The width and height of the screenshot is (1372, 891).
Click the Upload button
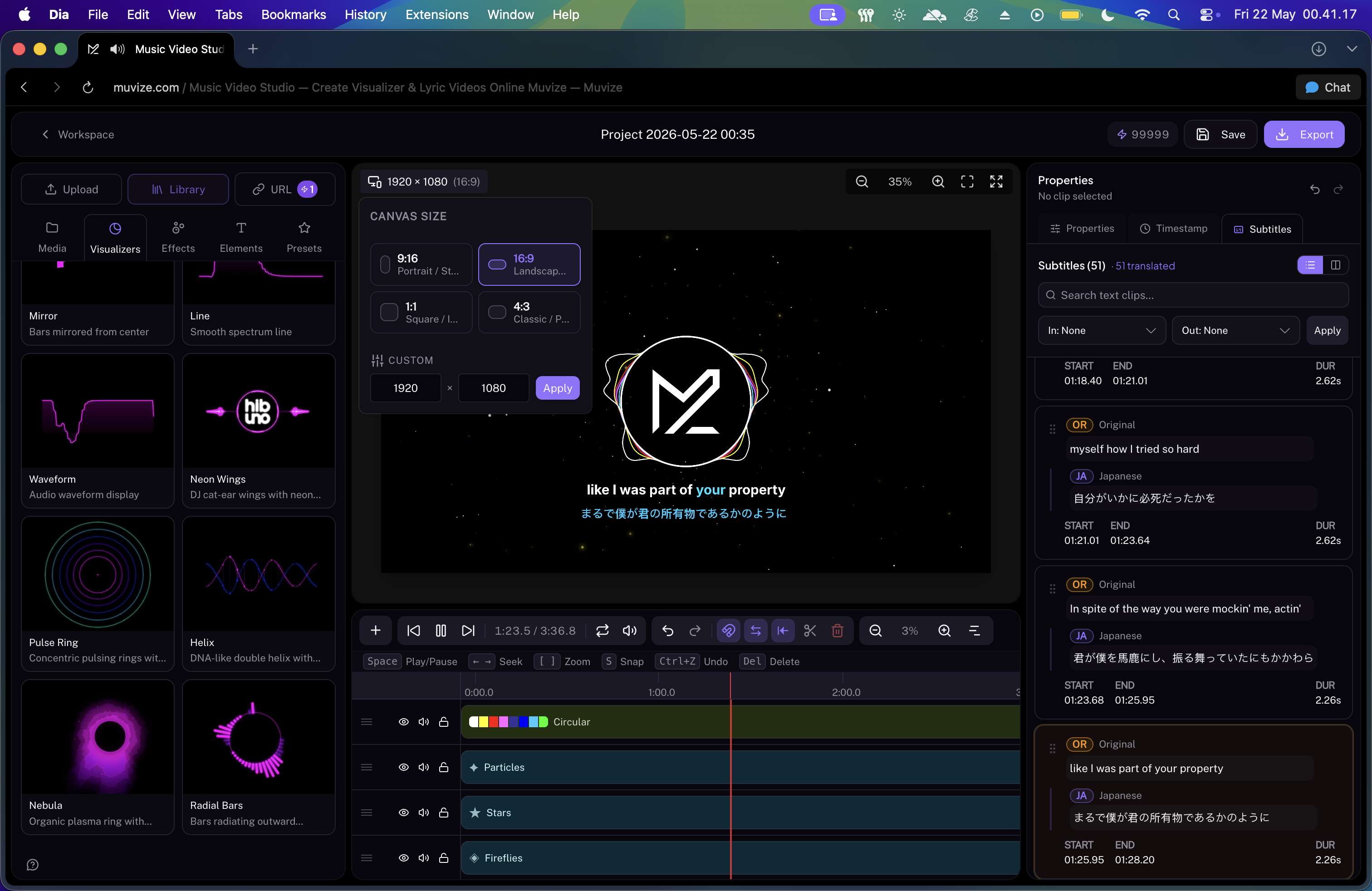[x=72, y=189]
